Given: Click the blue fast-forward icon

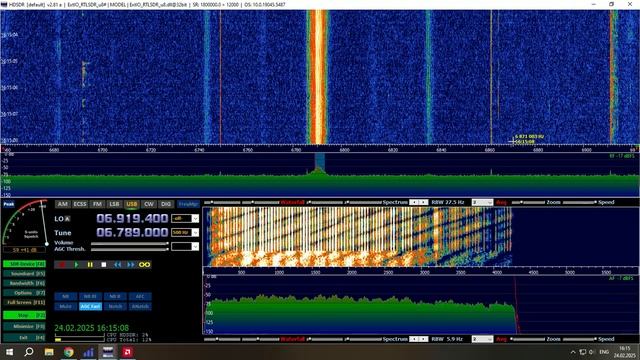Looking at the screenshot, I should [131, 265].
